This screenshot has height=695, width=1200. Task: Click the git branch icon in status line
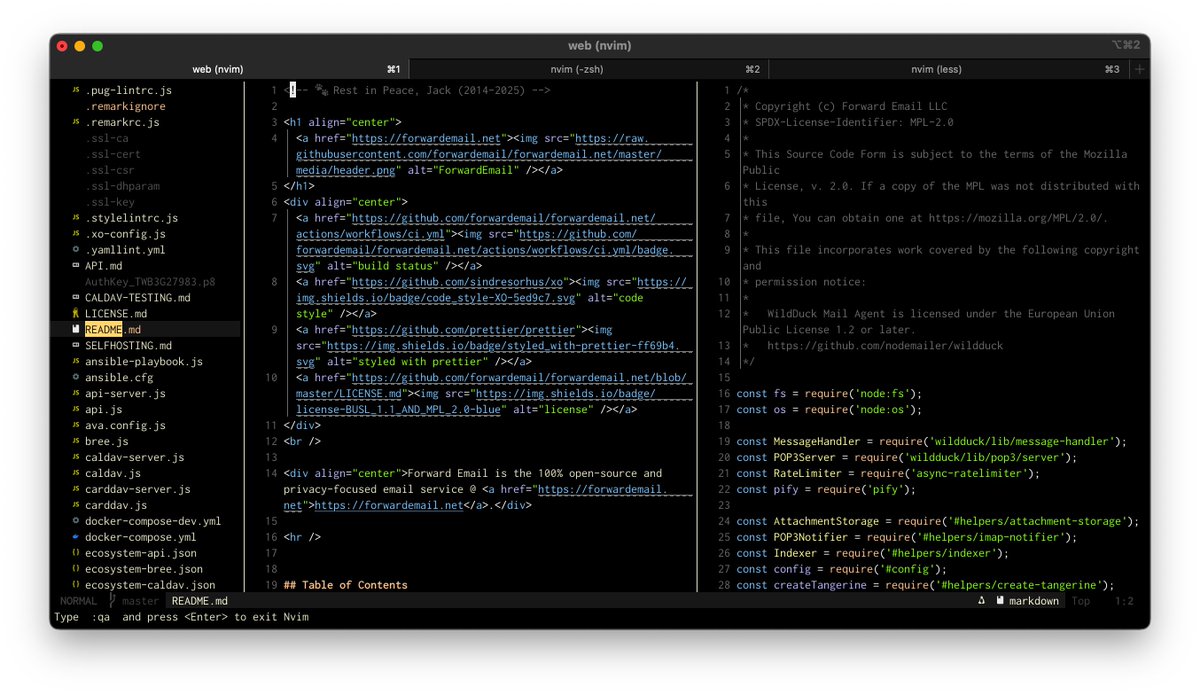click(112, 601)
